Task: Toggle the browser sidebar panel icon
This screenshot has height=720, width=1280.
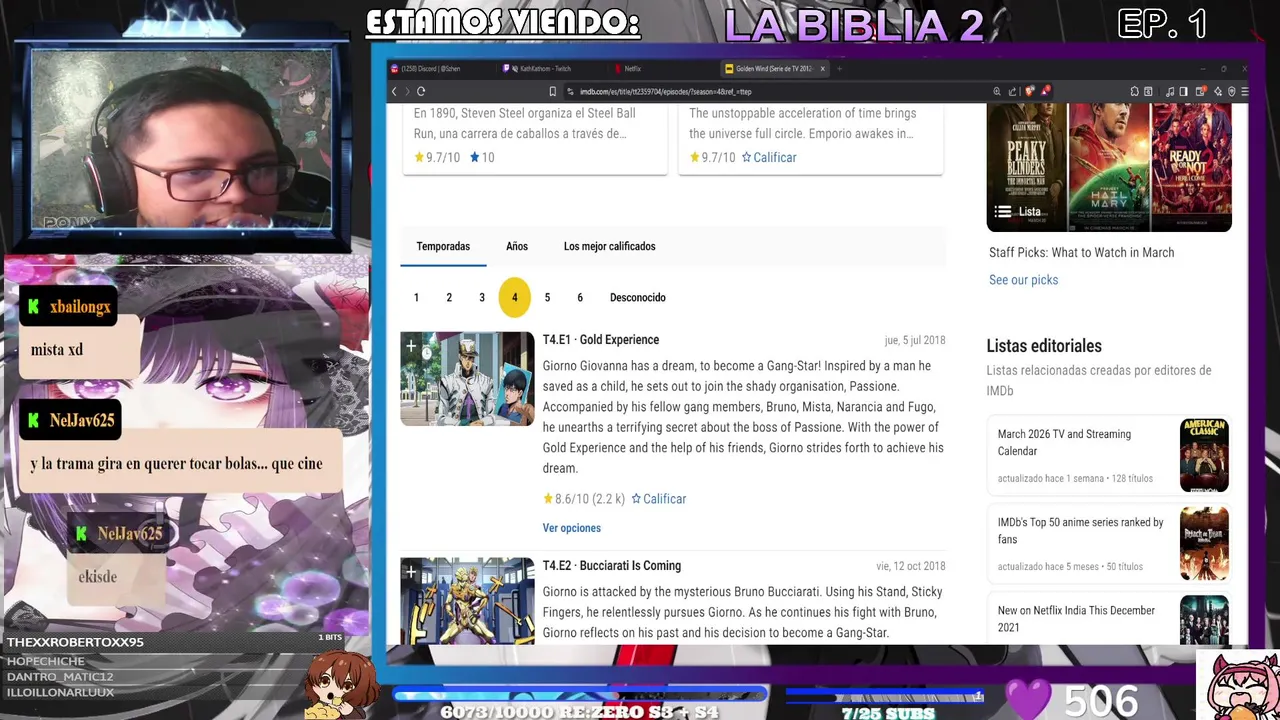Action: click(x=1183, y=91)
